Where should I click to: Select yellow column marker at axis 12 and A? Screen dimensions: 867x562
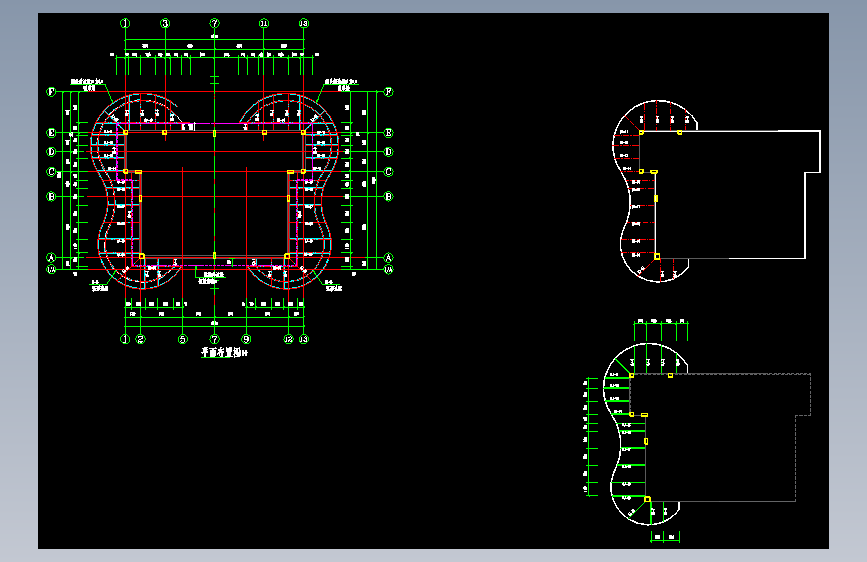[x=287, y=256]
